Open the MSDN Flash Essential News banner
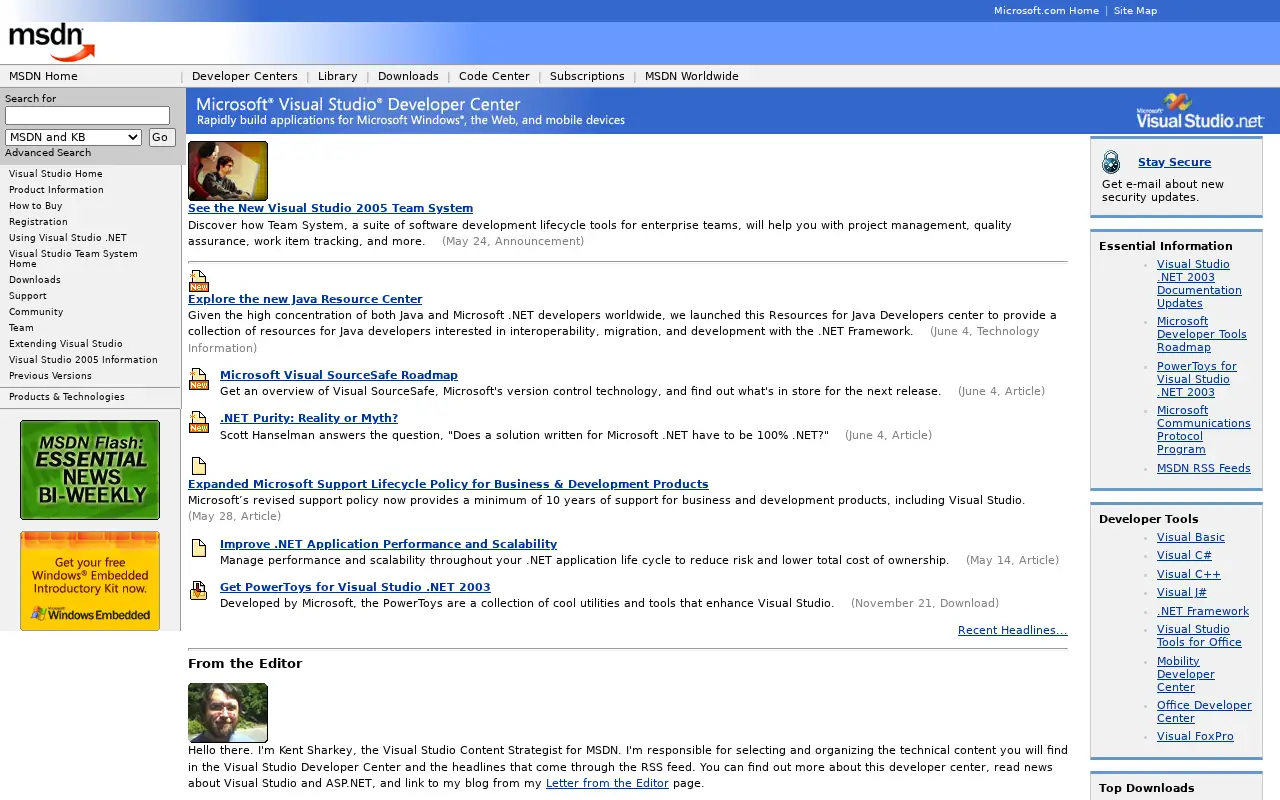The width and height of the screenshot is (1280, 800). point(90,470)
